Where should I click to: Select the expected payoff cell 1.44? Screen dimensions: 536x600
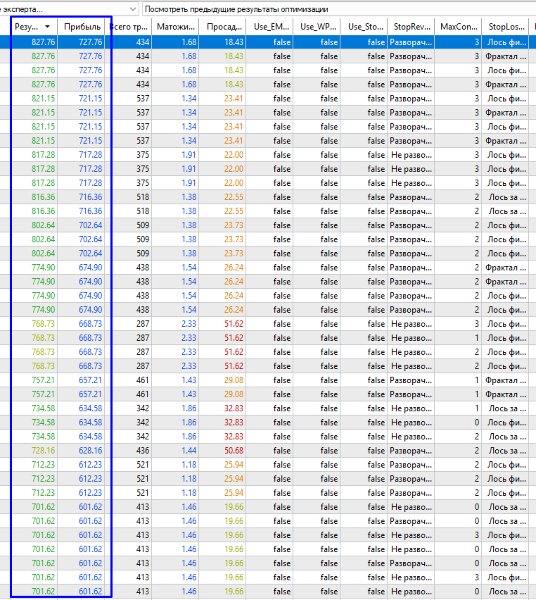tap(189, 450)
